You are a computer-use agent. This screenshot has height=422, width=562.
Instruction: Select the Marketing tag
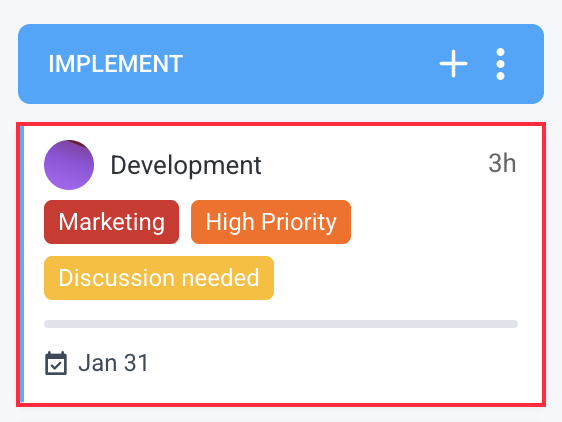111,222
